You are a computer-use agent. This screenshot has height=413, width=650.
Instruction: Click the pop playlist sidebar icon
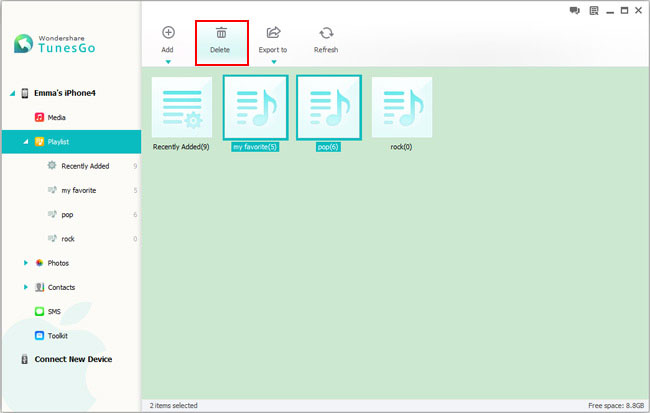(52, 214)
